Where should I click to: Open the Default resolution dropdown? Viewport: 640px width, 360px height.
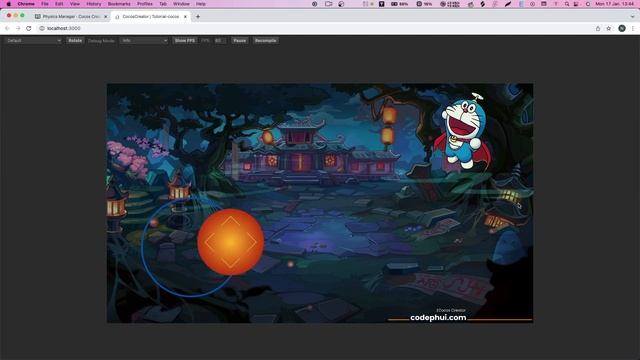33,40
